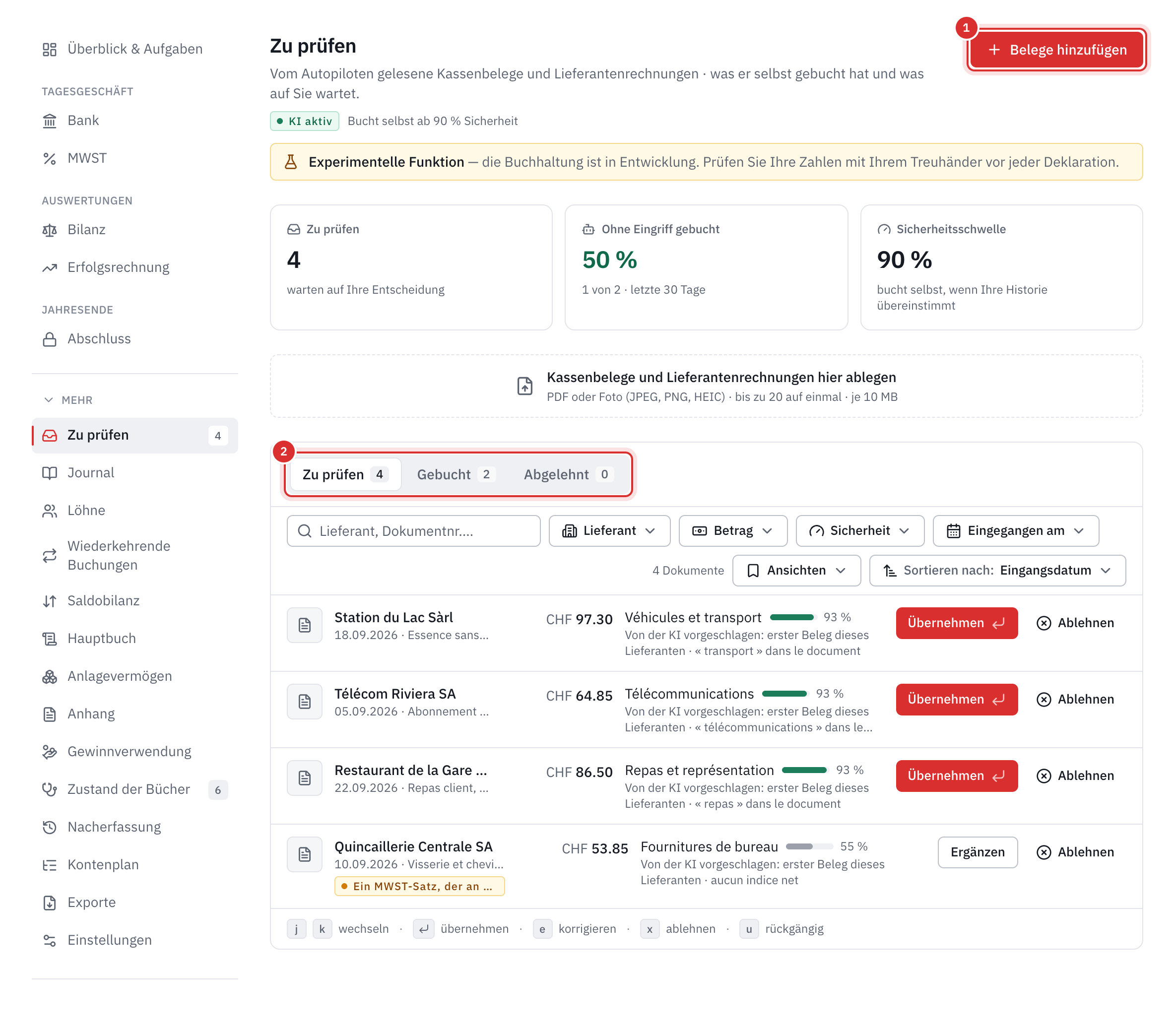This screenshot has width=1175, height=1036.
Task: Change Sortieren nach Eingangsdatum sorting
Action: click(x=997, y=570)
